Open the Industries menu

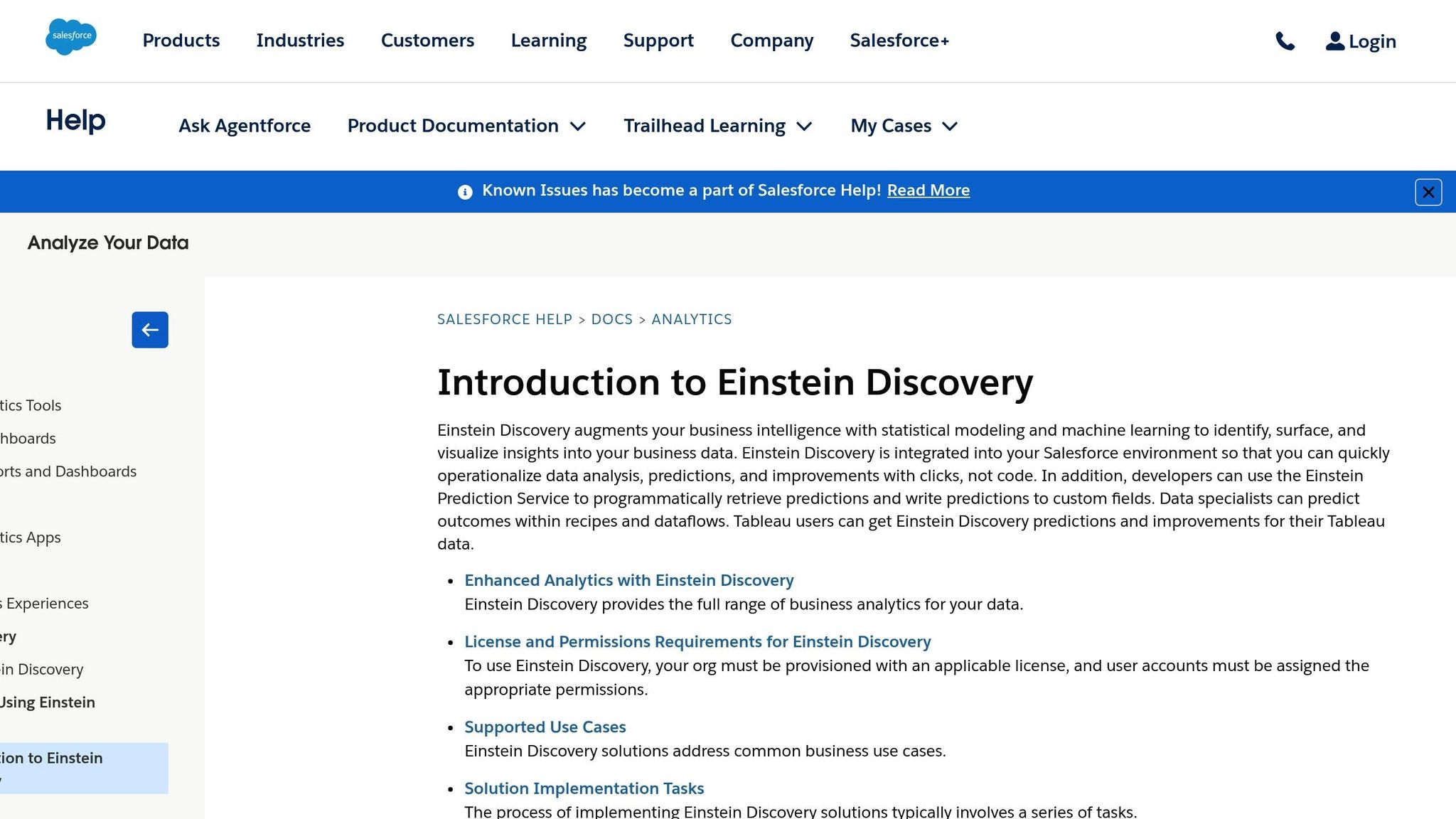click(x=300, y=41)
